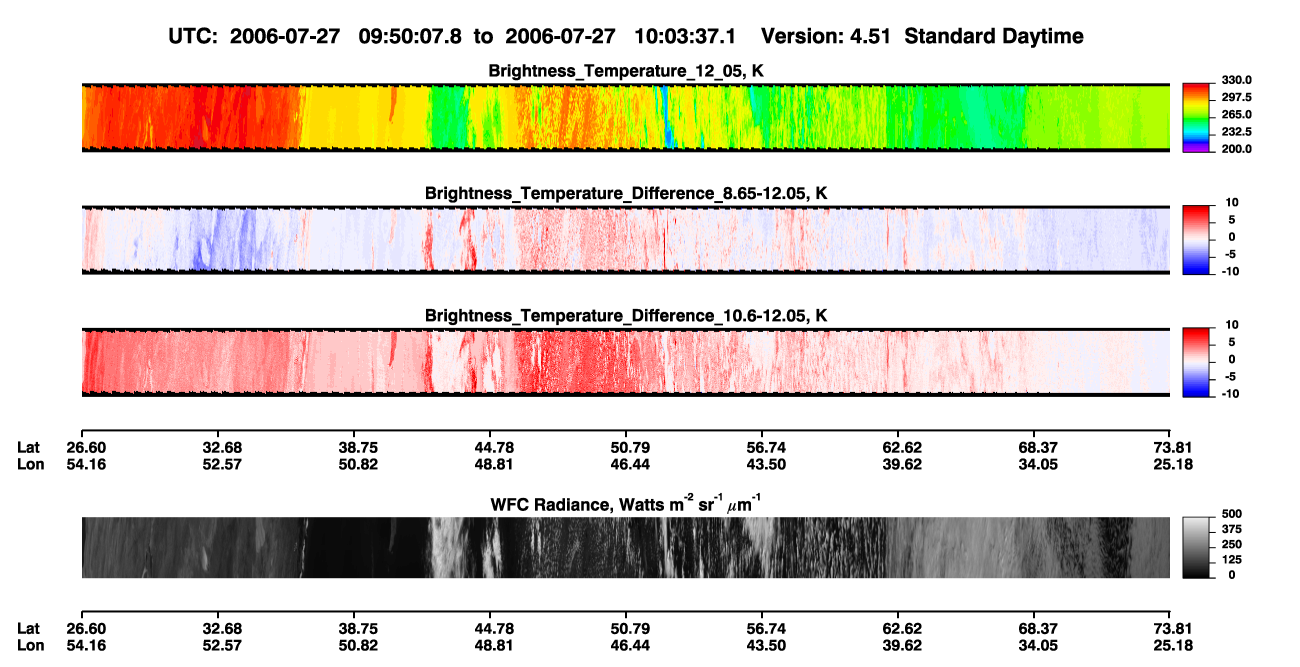This screenshot has height=667, width=1300.
Task: Click latitude 32.68 above the WFC Radiance title
Action: tap(217, 448)
